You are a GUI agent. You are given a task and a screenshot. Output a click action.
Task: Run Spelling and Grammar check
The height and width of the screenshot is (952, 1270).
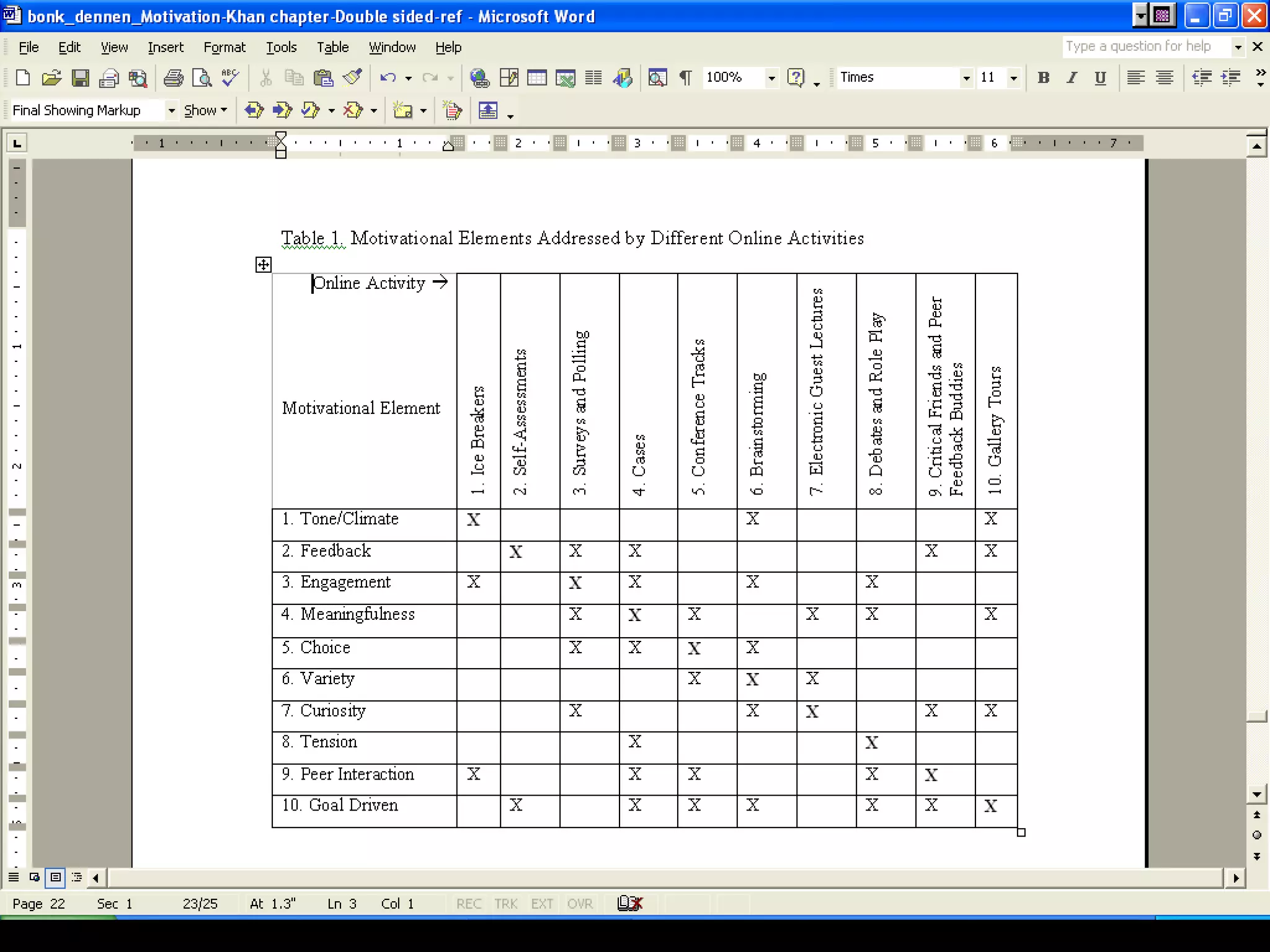pyautogui.click(x=230, y=77)
